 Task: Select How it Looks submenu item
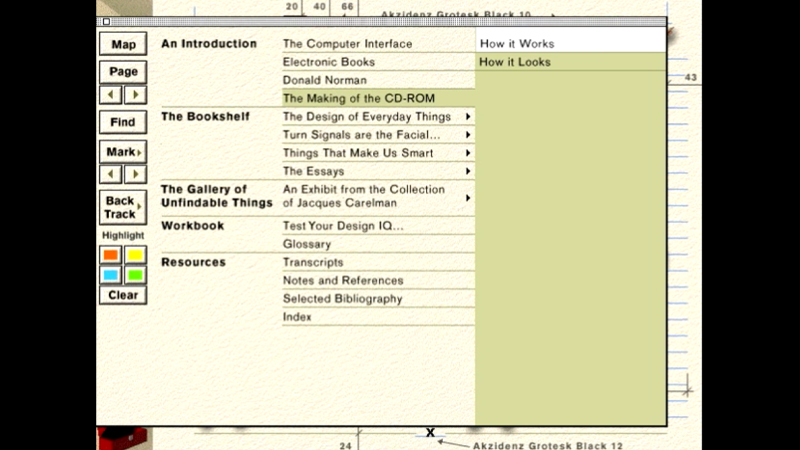515,62
